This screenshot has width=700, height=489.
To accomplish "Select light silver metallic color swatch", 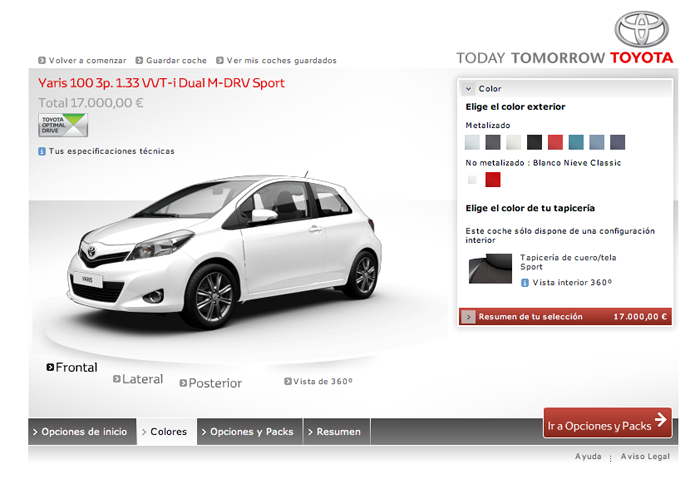I will click(472, 142).
